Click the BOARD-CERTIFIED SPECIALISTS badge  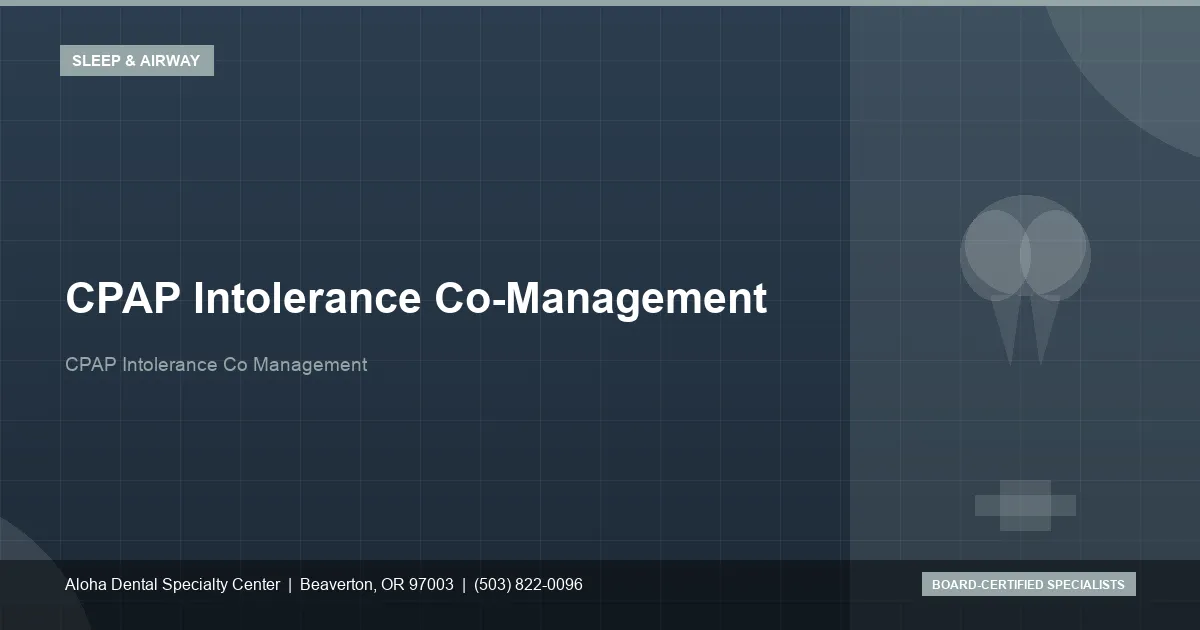(x=1028, y=585)
